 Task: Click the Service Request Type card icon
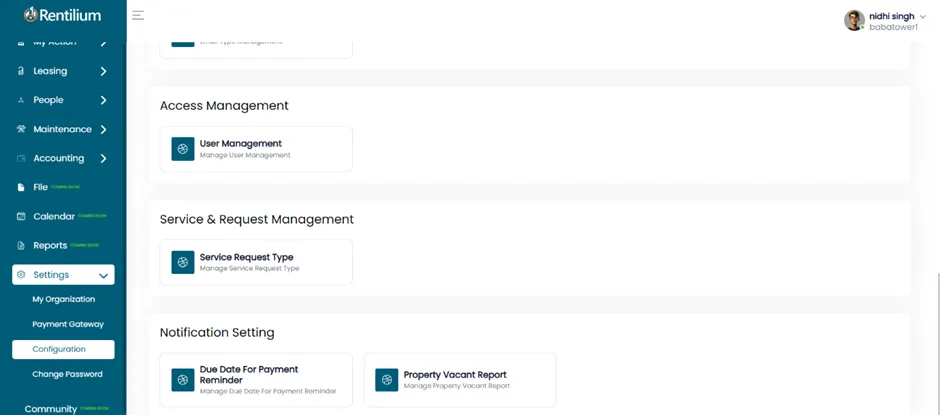click(x=183, y=262)
